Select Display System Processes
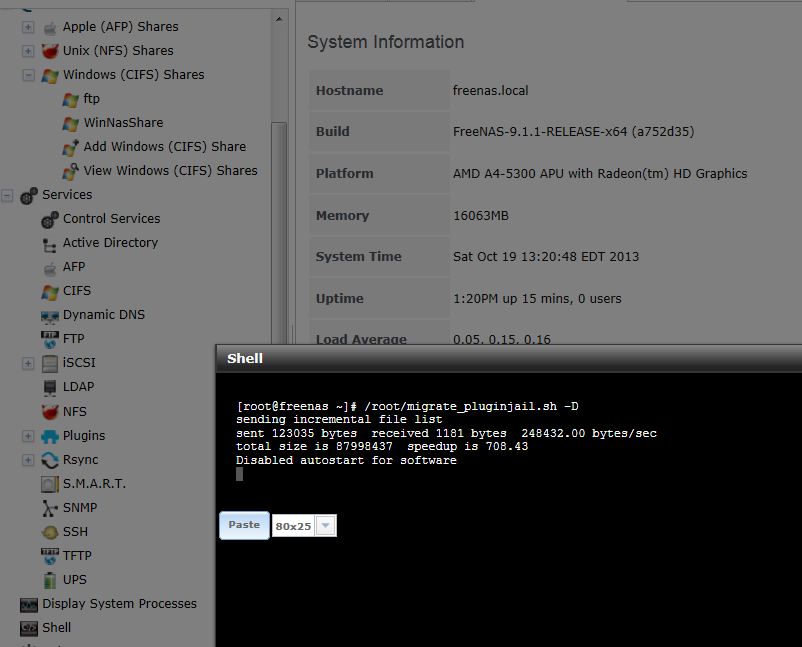The height and width of the screenshot is (647, 802). (119, 604)
